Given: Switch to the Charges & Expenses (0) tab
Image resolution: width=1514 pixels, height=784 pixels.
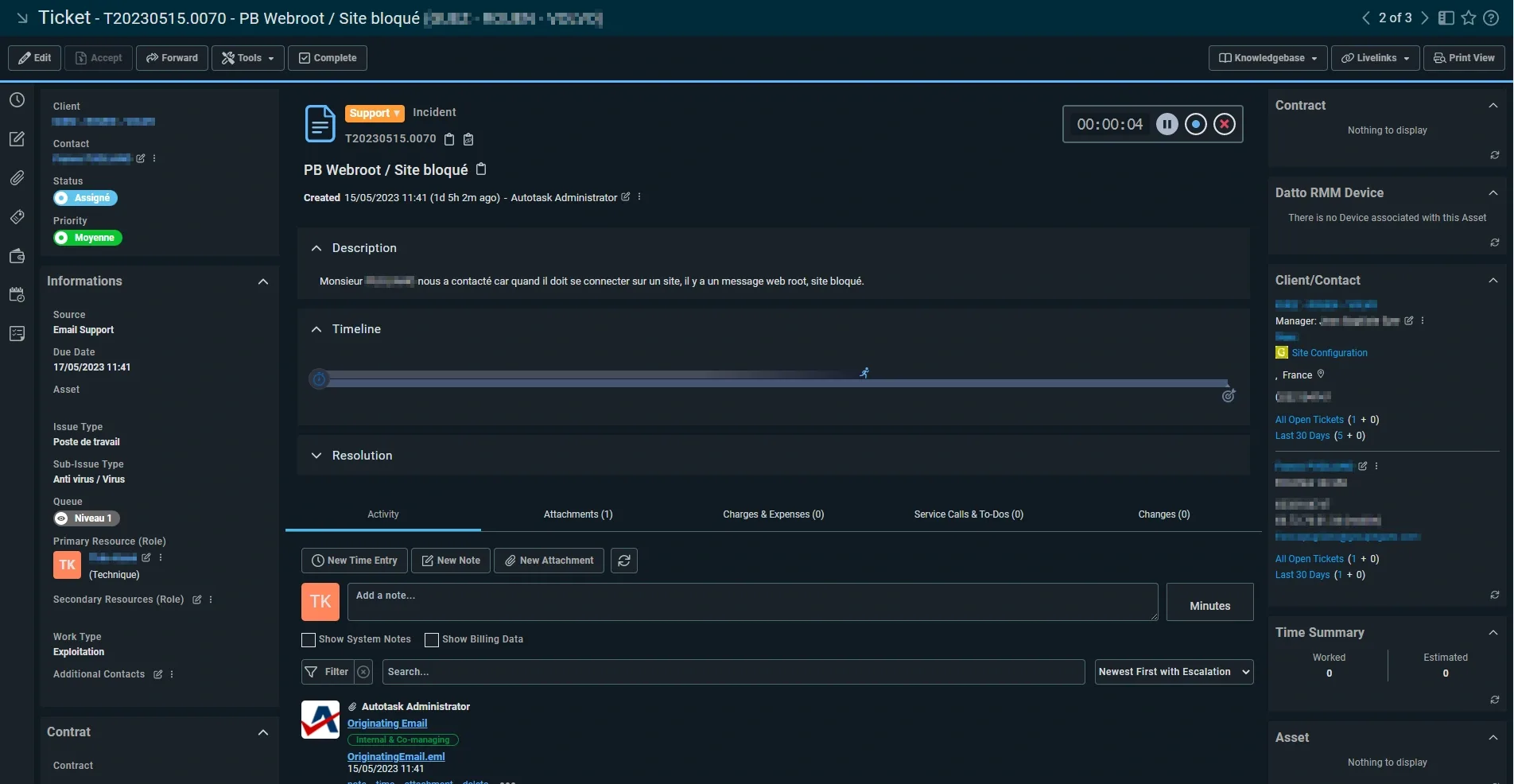Looking at the screenshot, I should pos(774,514).
